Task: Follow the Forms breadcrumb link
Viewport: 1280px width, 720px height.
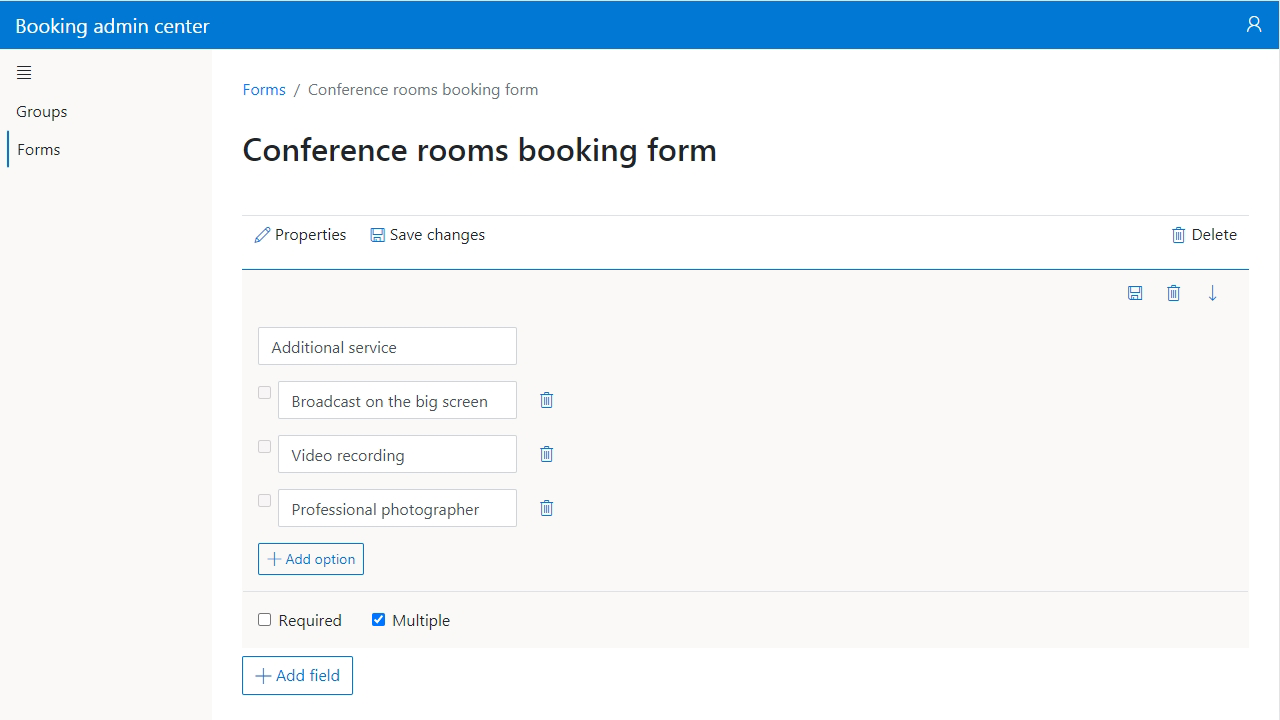Action: [x=264, y=90]
